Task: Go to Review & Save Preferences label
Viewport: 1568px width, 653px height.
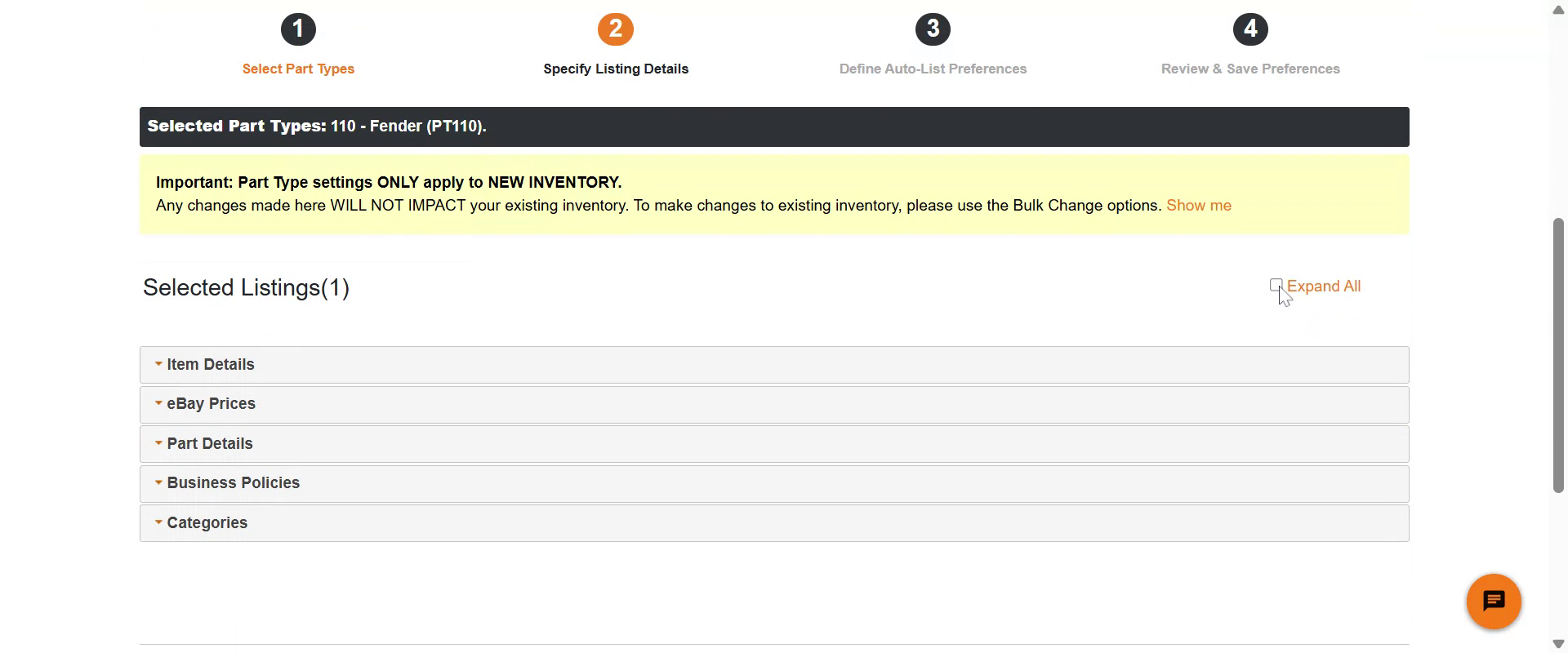Action: coord(1250,69)
